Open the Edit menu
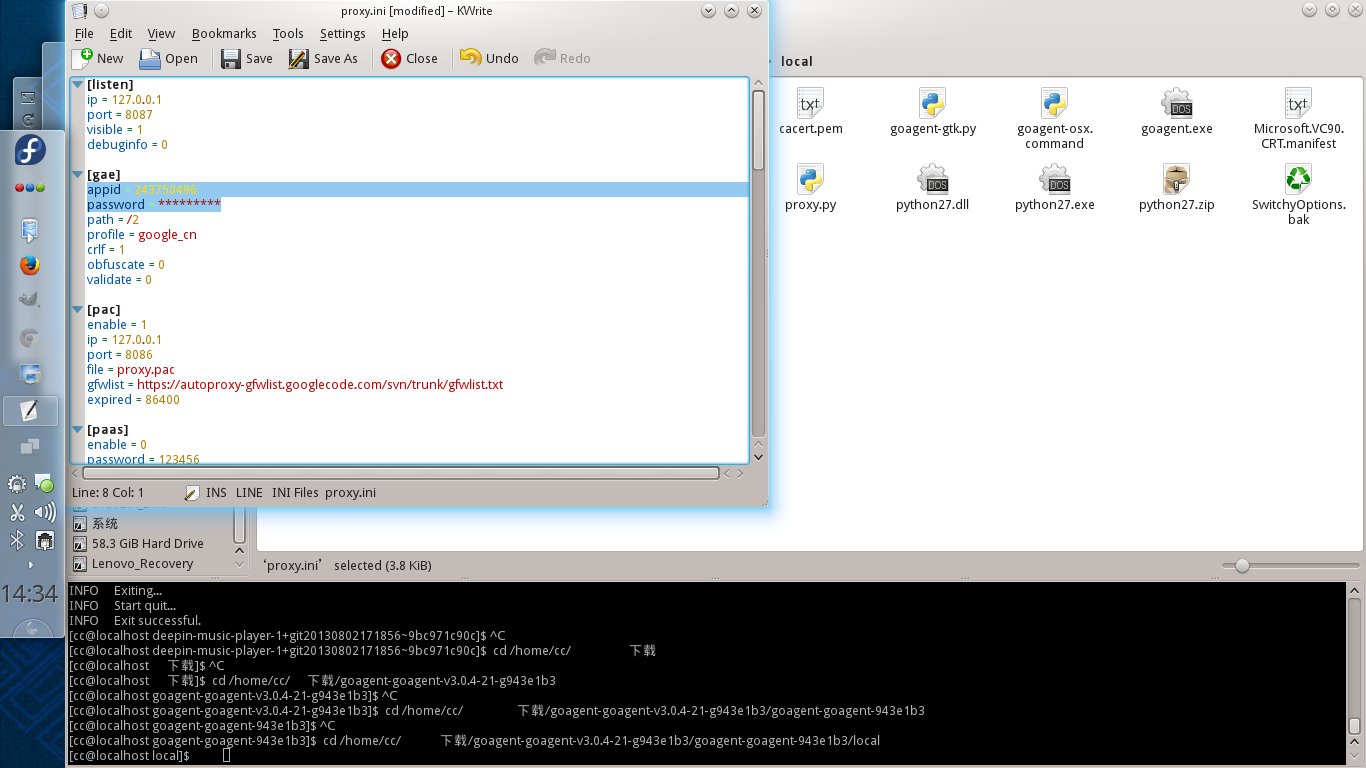 [121, 33]
